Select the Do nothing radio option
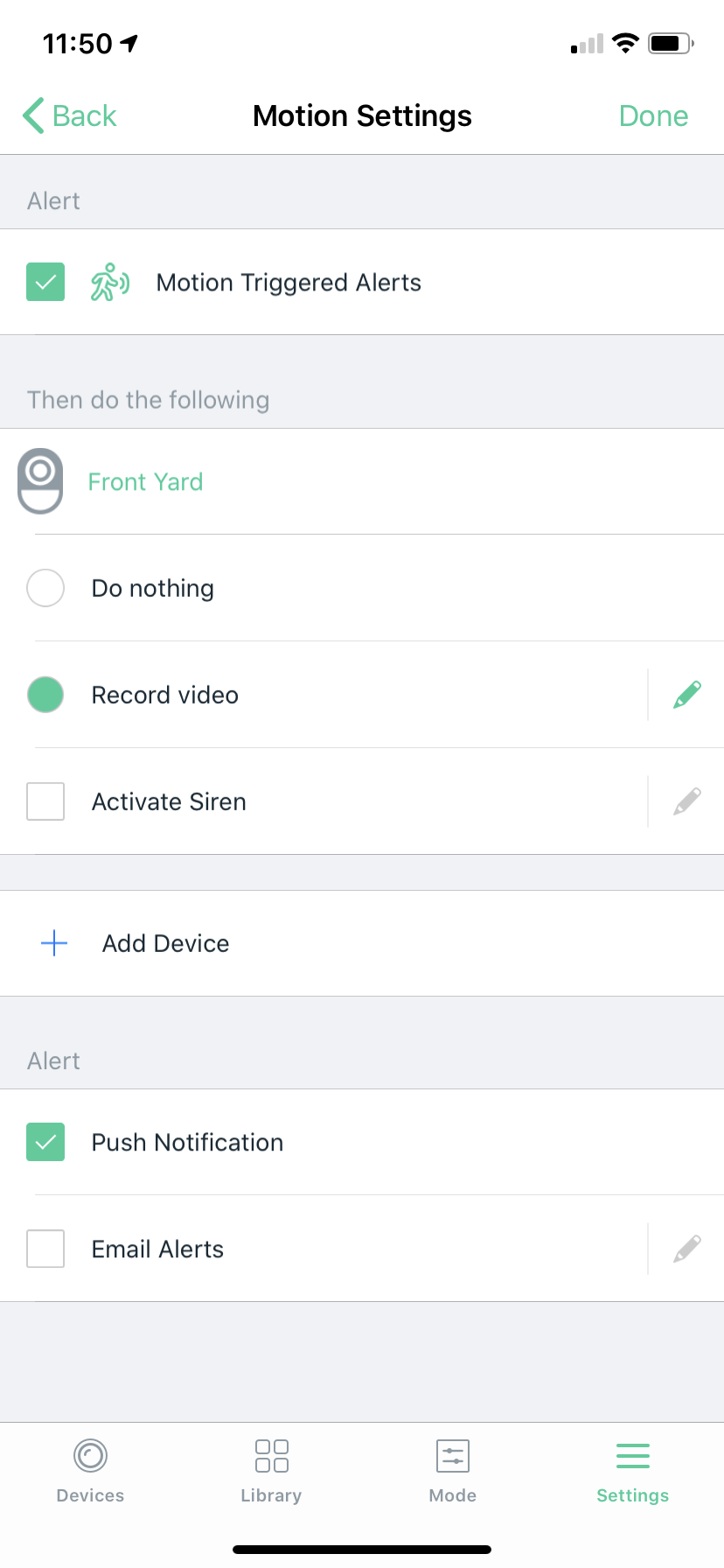The width and height of the screenshot is (724, 1568). (x=45, y=588)
